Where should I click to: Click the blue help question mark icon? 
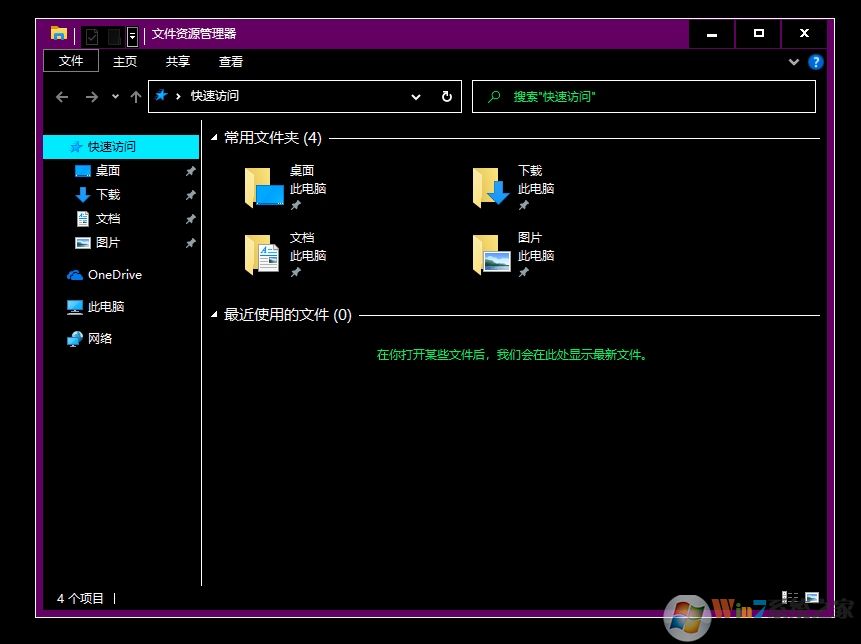(x=816, y=62)
